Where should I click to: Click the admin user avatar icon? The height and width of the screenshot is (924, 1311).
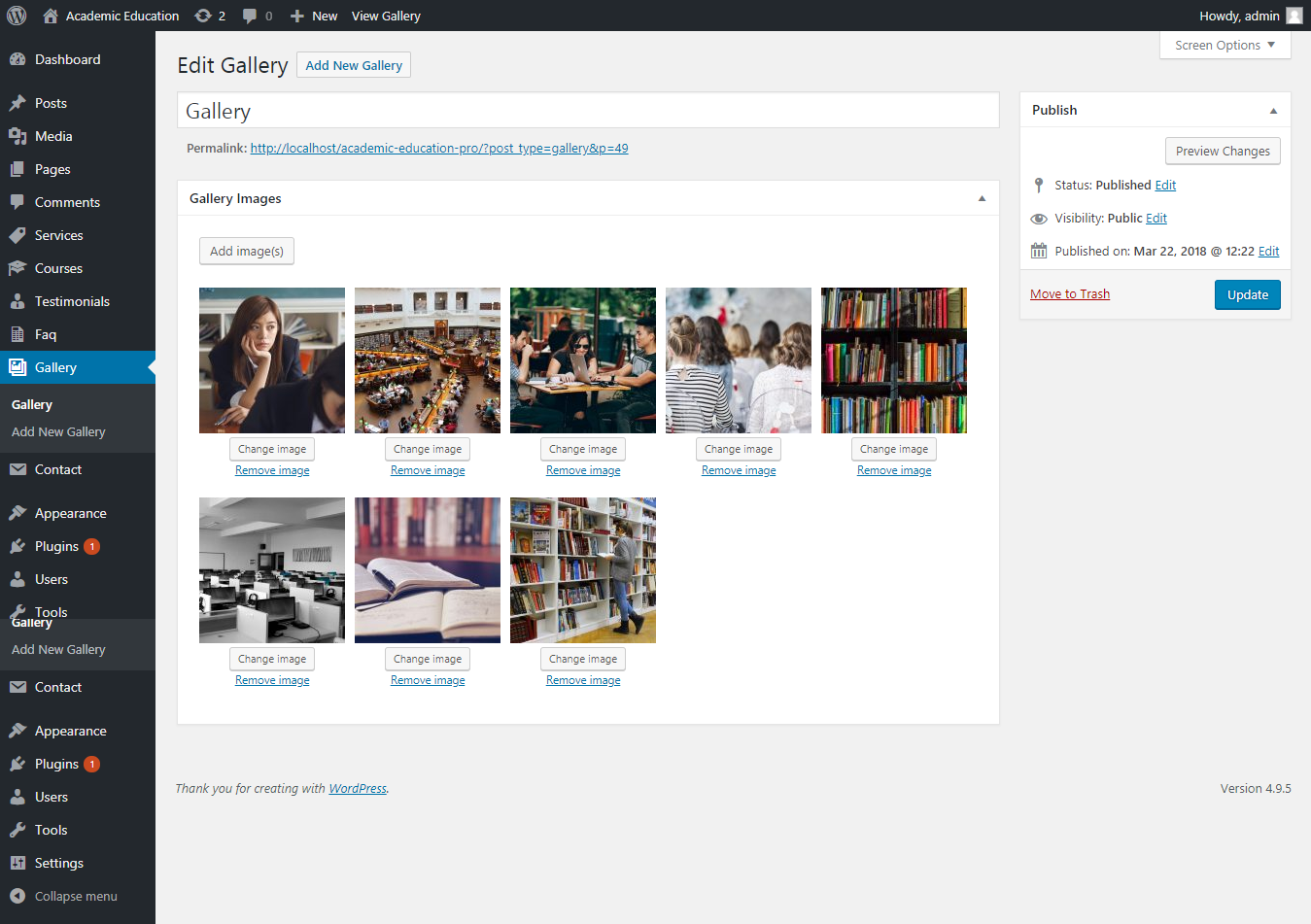coord(1294,16)
